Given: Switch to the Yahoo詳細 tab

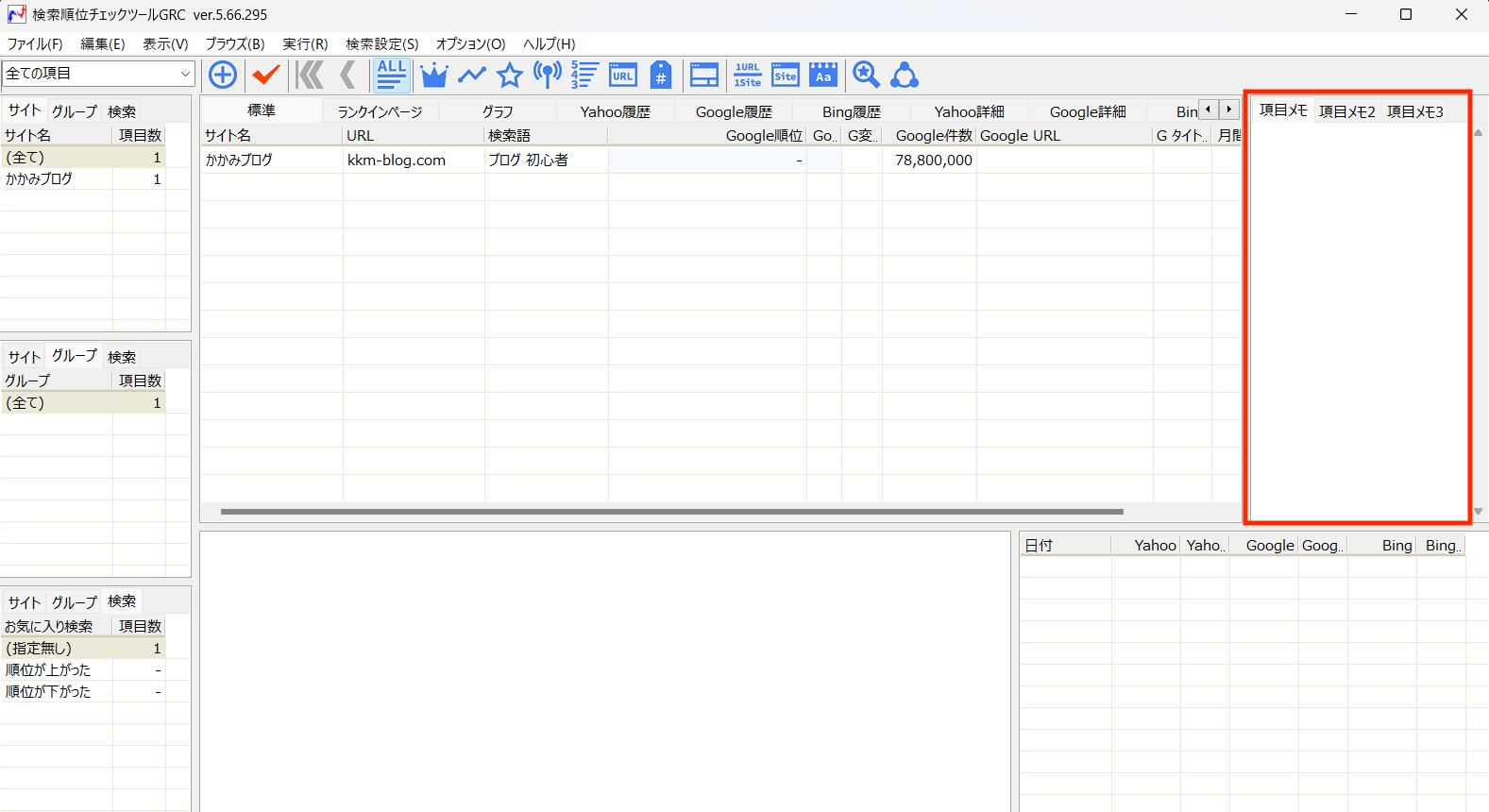Looking at the screenshot, I should click(969, 111).
